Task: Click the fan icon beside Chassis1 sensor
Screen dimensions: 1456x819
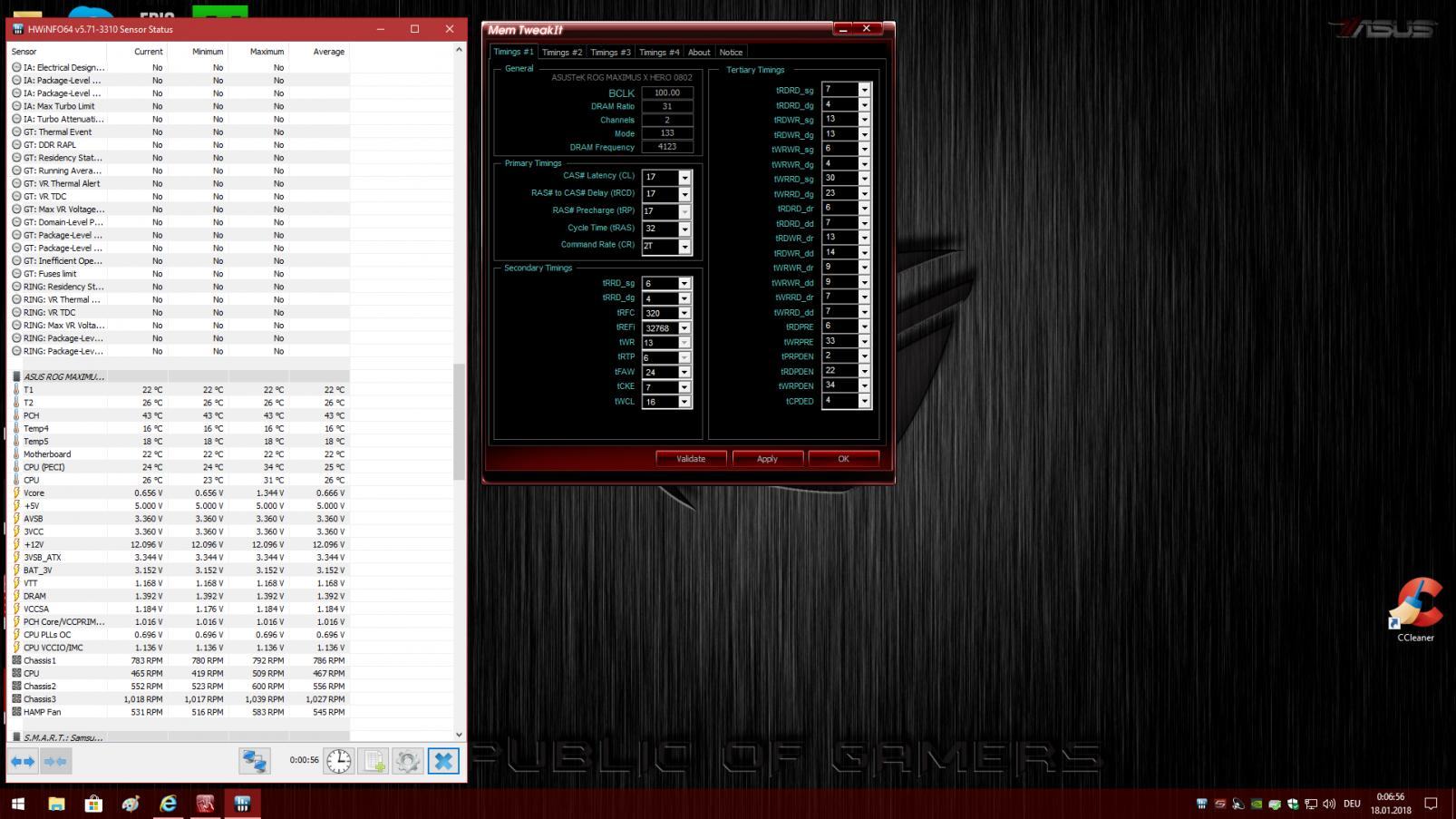Action: coord(16,660)
